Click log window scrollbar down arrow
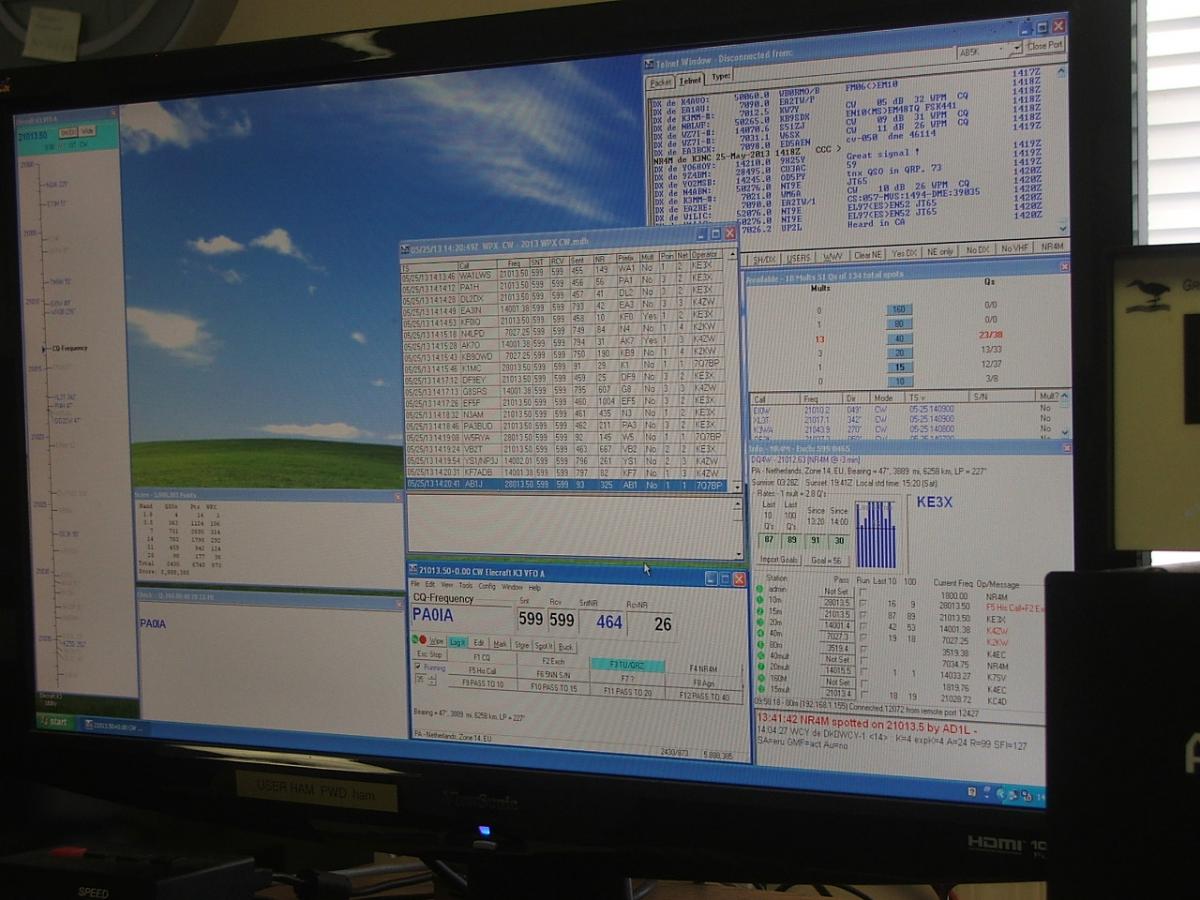This screenshot has width=1200, height=900. (x=737, y=486)
